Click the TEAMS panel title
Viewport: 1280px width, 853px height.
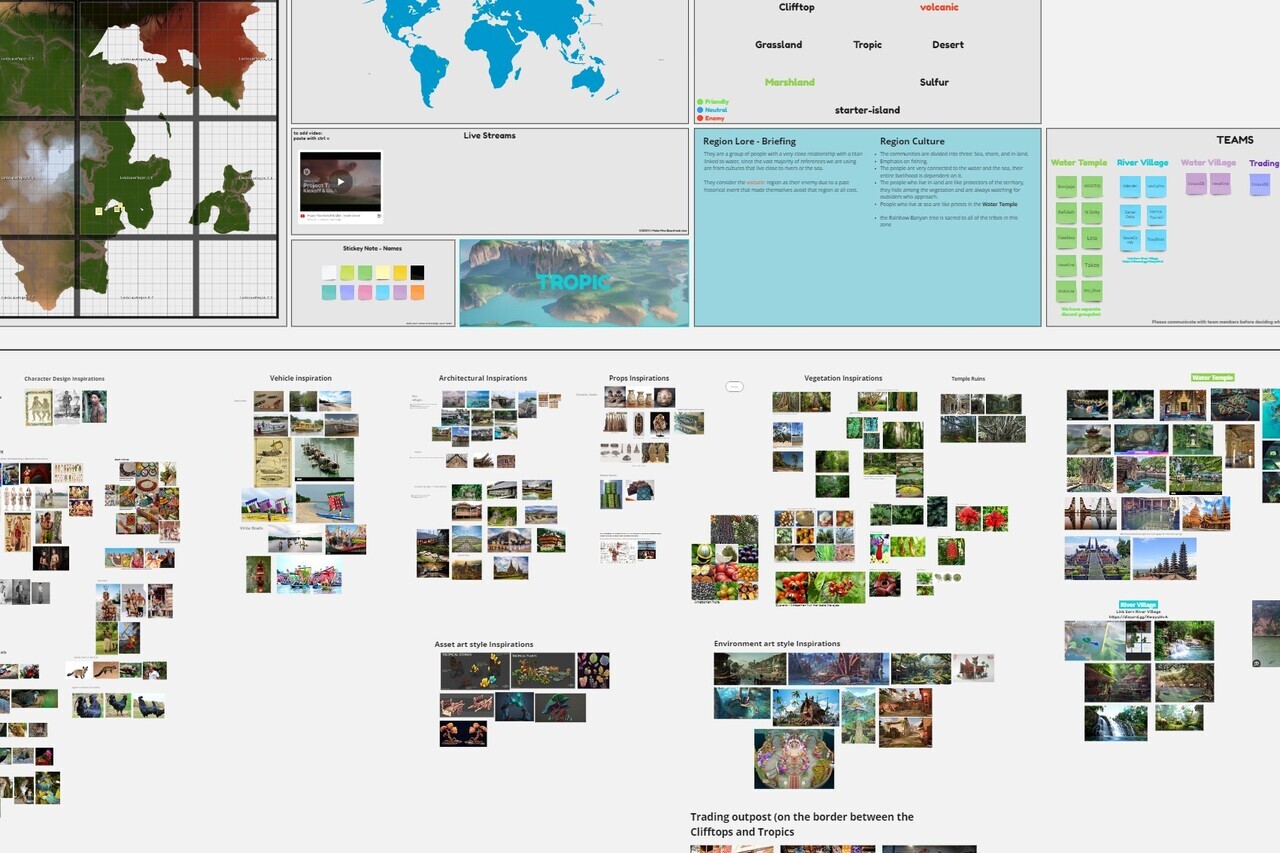pyautogui.click(x=1236, y=139)
